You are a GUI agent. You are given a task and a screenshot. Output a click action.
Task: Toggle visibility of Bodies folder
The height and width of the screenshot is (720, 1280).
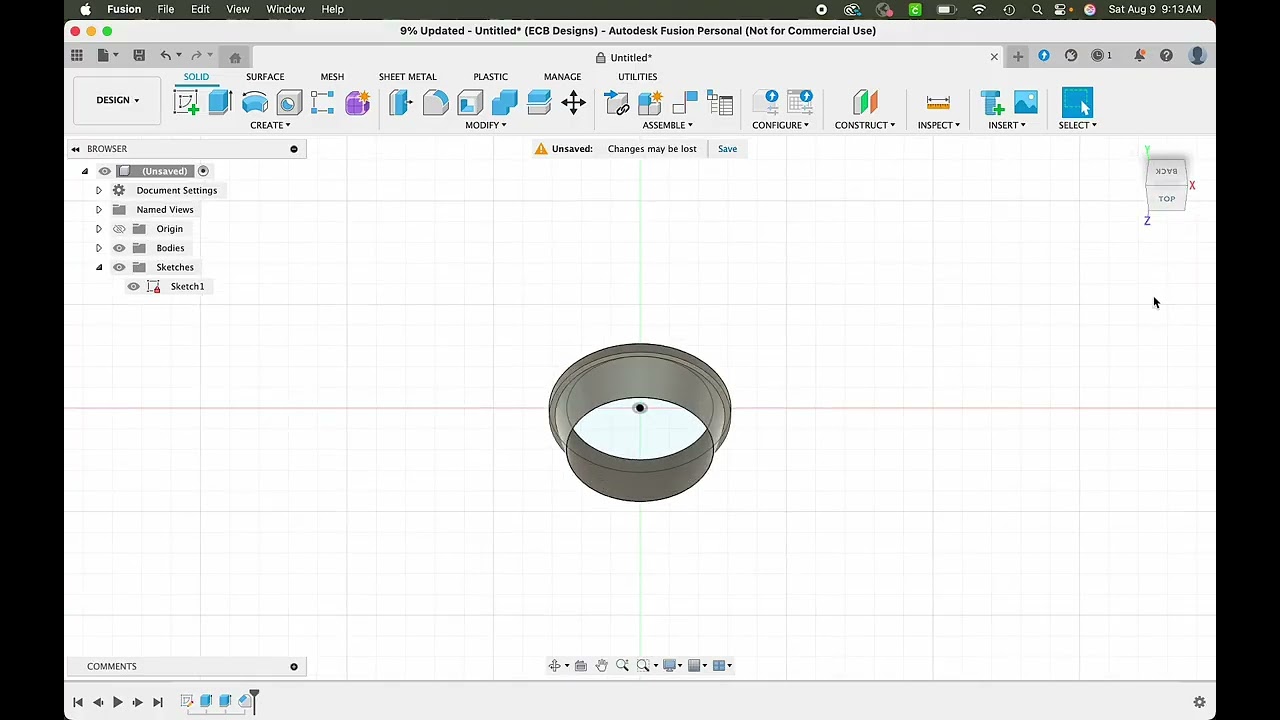pos(119,248)
